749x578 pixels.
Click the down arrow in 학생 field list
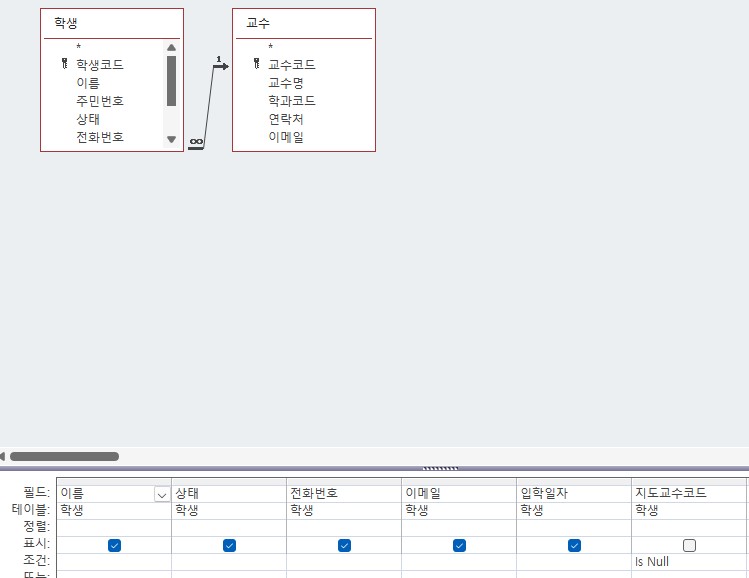coord(171,140)
